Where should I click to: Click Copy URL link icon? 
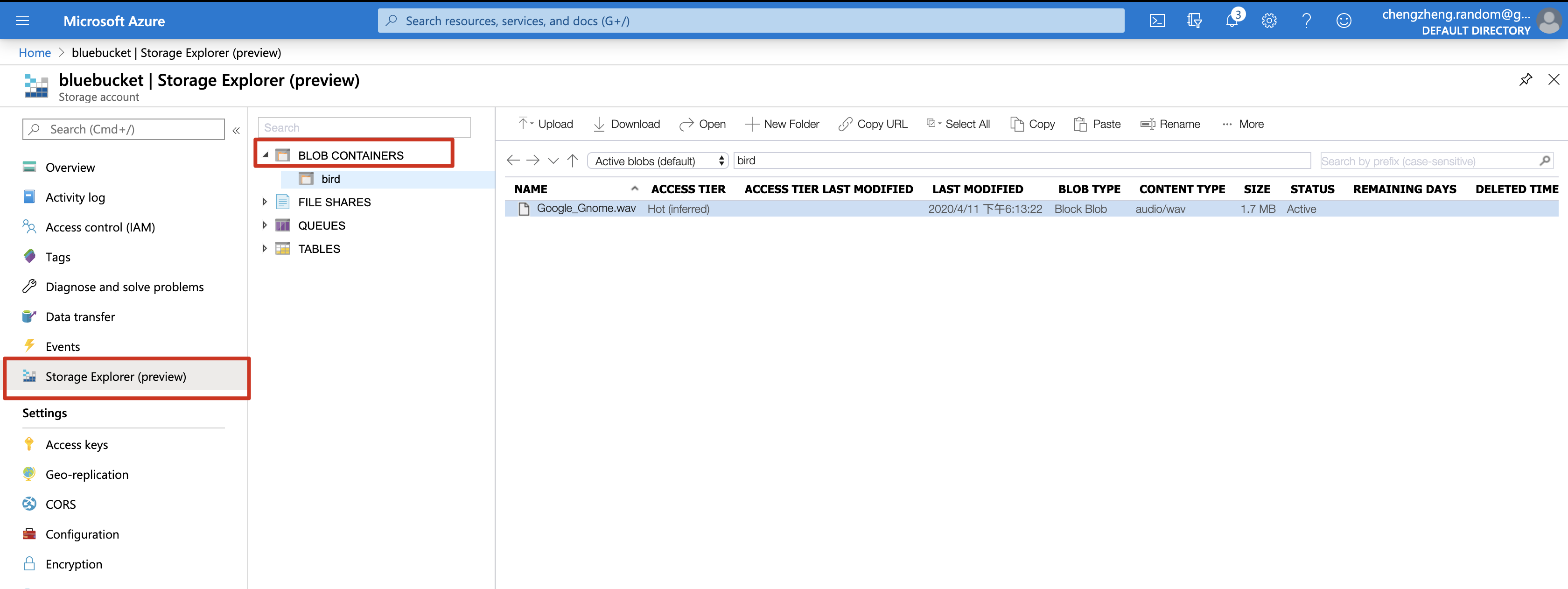[846, 124]
